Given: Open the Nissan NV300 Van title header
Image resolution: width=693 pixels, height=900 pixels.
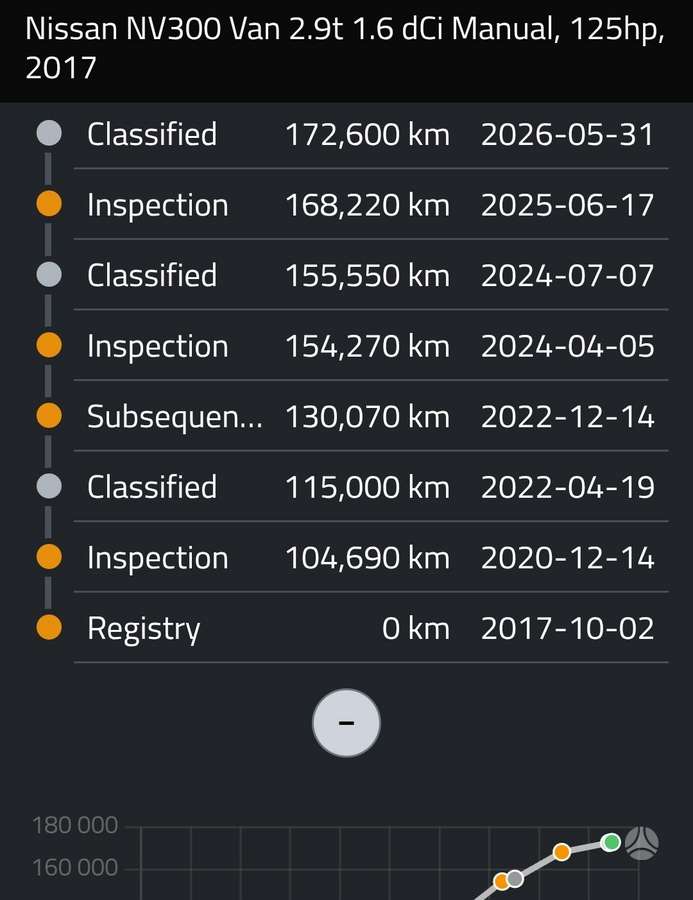Looking at the screenshot, I should pyautogui.click(x=346, y=48).
